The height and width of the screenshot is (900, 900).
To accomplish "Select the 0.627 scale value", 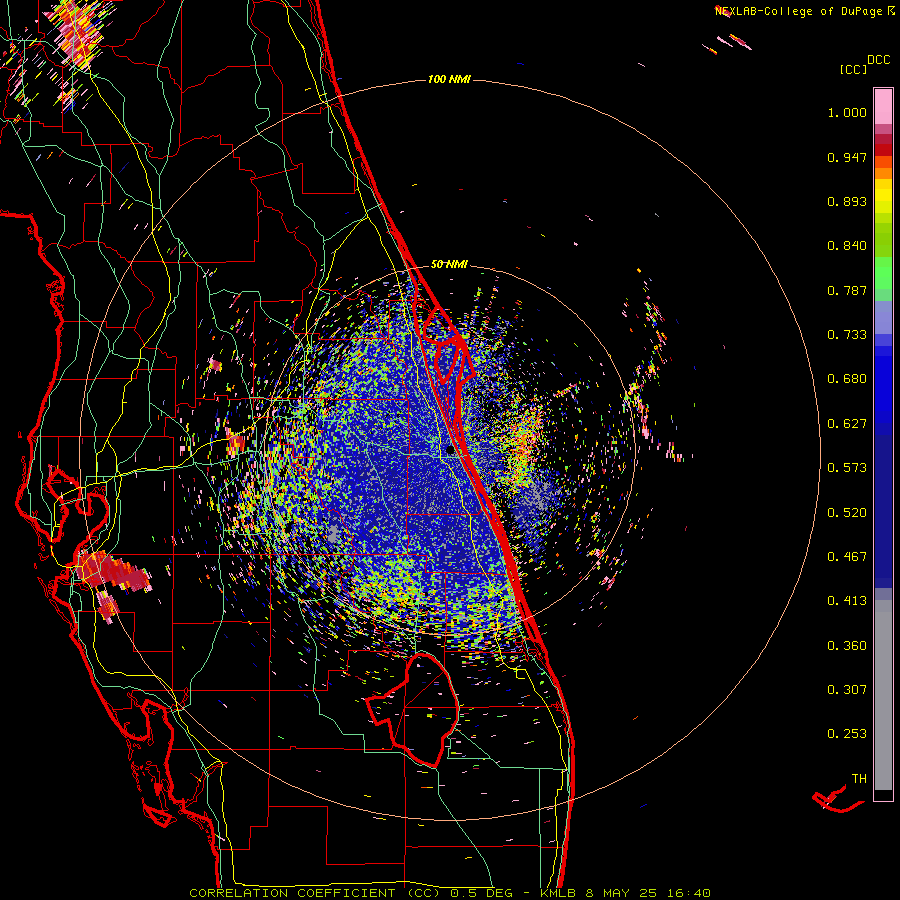I will (x=847, y=424).
